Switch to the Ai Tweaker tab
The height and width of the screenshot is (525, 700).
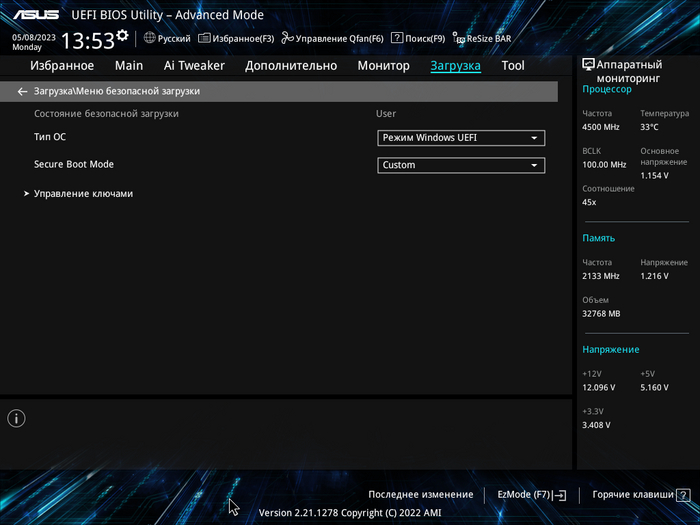coord(194,66)
